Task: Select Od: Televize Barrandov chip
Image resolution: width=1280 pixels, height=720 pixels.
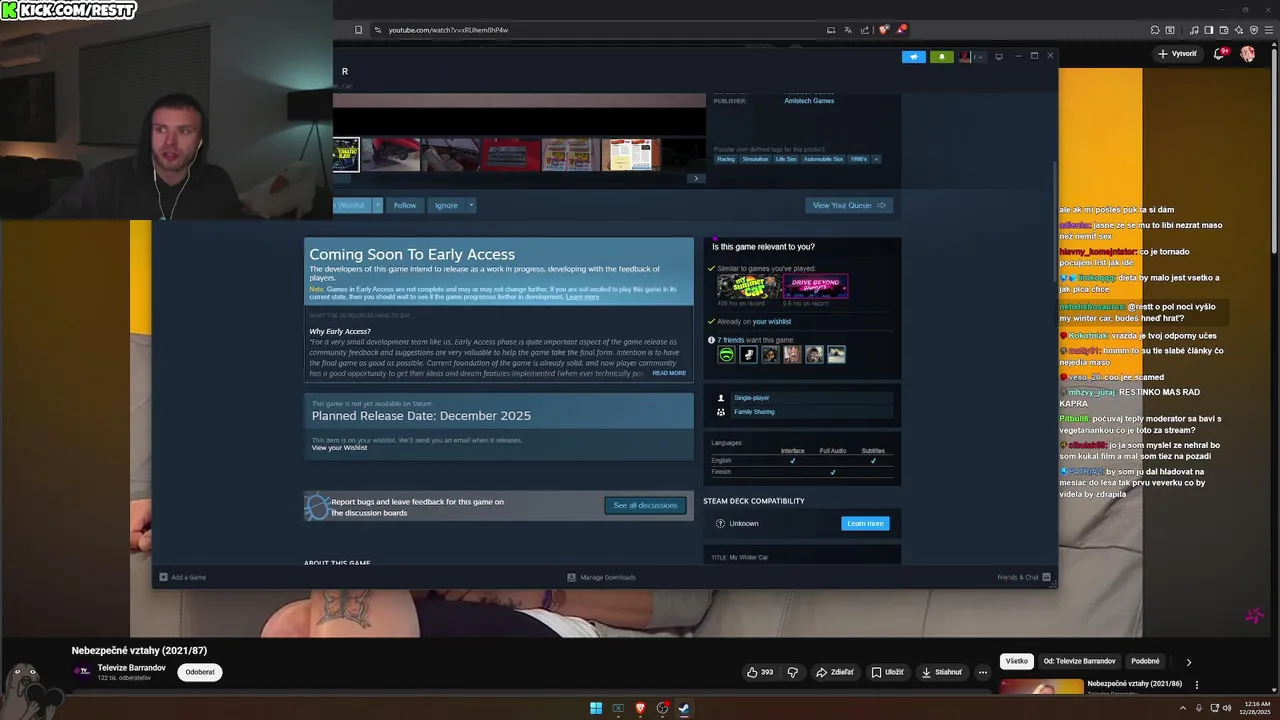Action: [1079, 661]
